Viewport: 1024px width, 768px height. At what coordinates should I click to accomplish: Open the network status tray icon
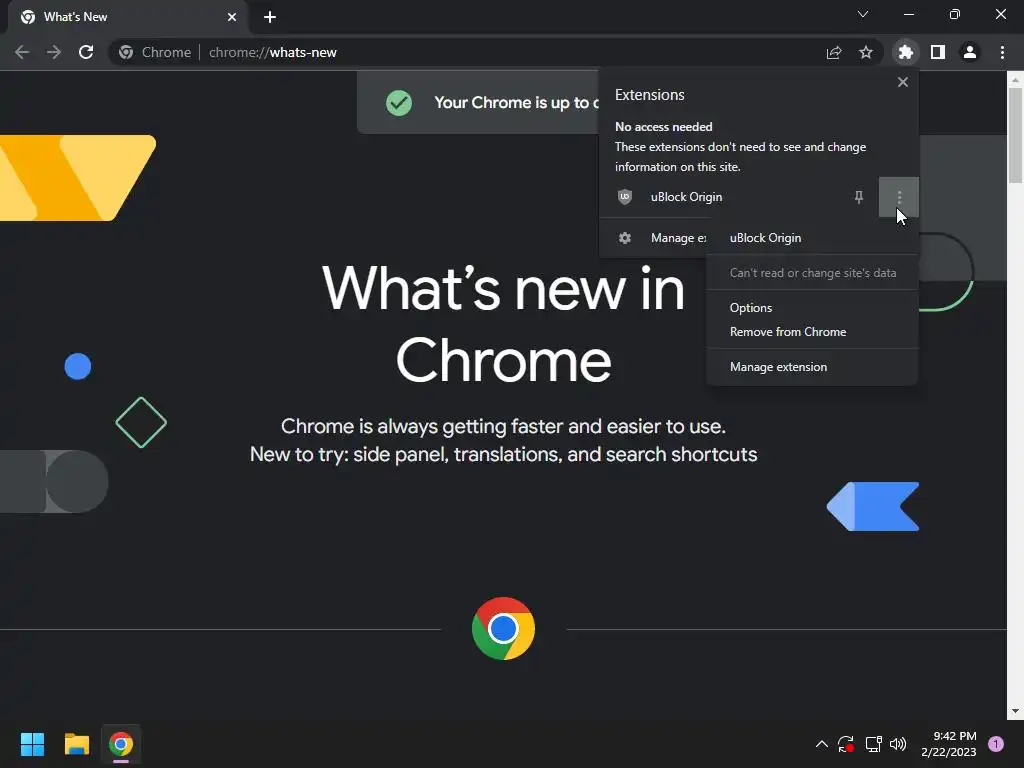tap(873, 744)
